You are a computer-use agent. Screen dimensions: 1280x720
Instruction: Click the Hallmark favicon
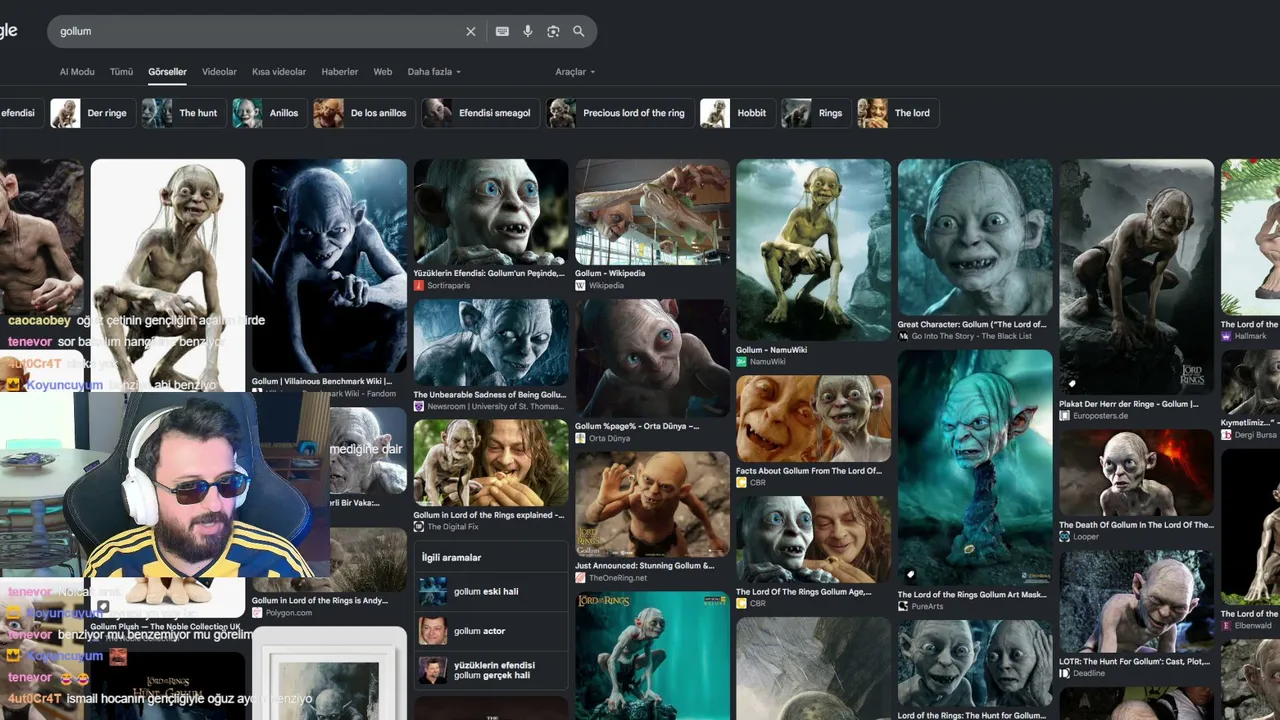tap(1226, 336)
